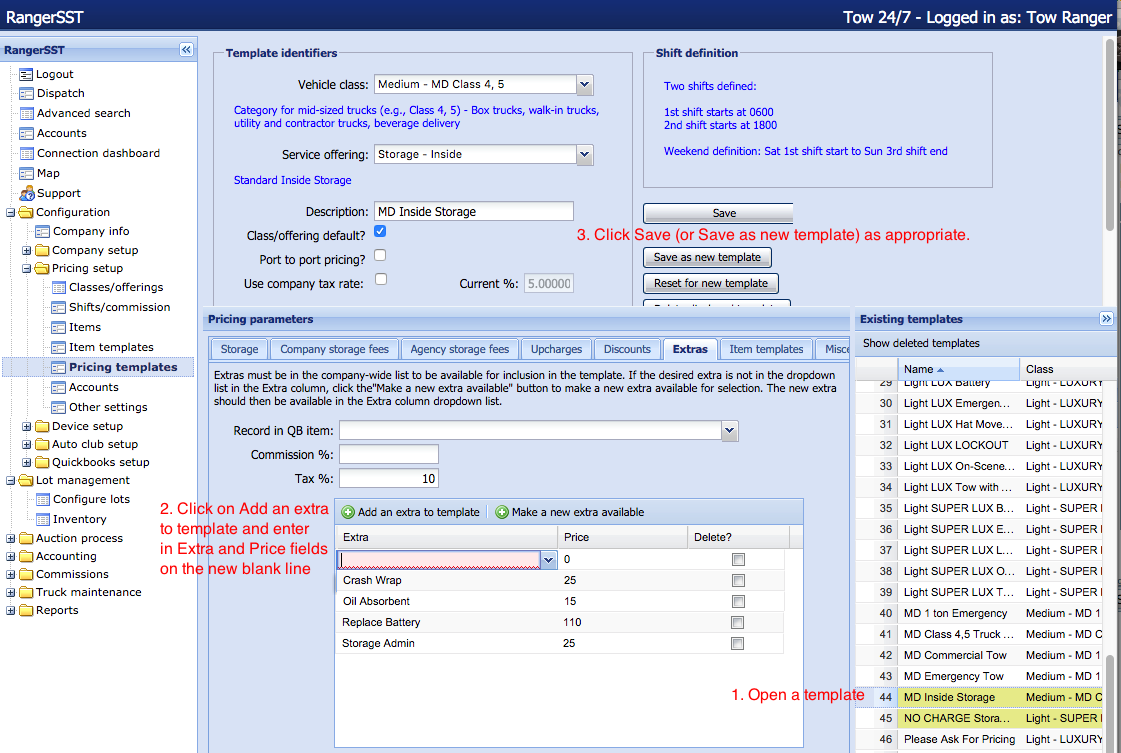1121x753 pixels.
Task: Expand the Auction process folder
Action: [11, 538]
